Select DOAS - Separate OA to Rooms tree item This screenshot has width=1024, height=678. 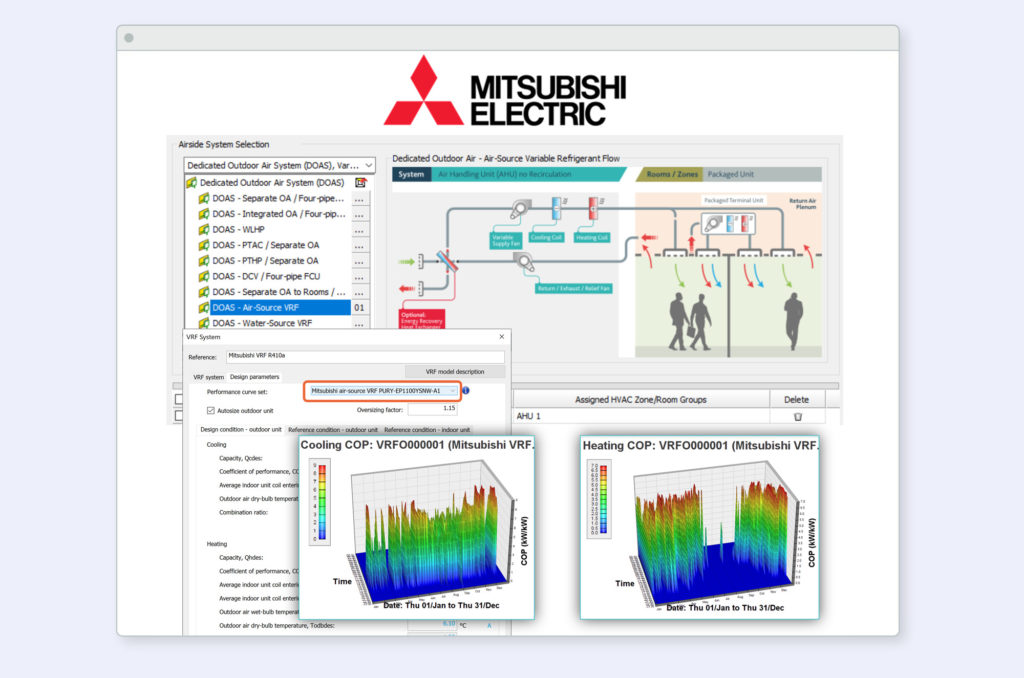coord(279,292)
